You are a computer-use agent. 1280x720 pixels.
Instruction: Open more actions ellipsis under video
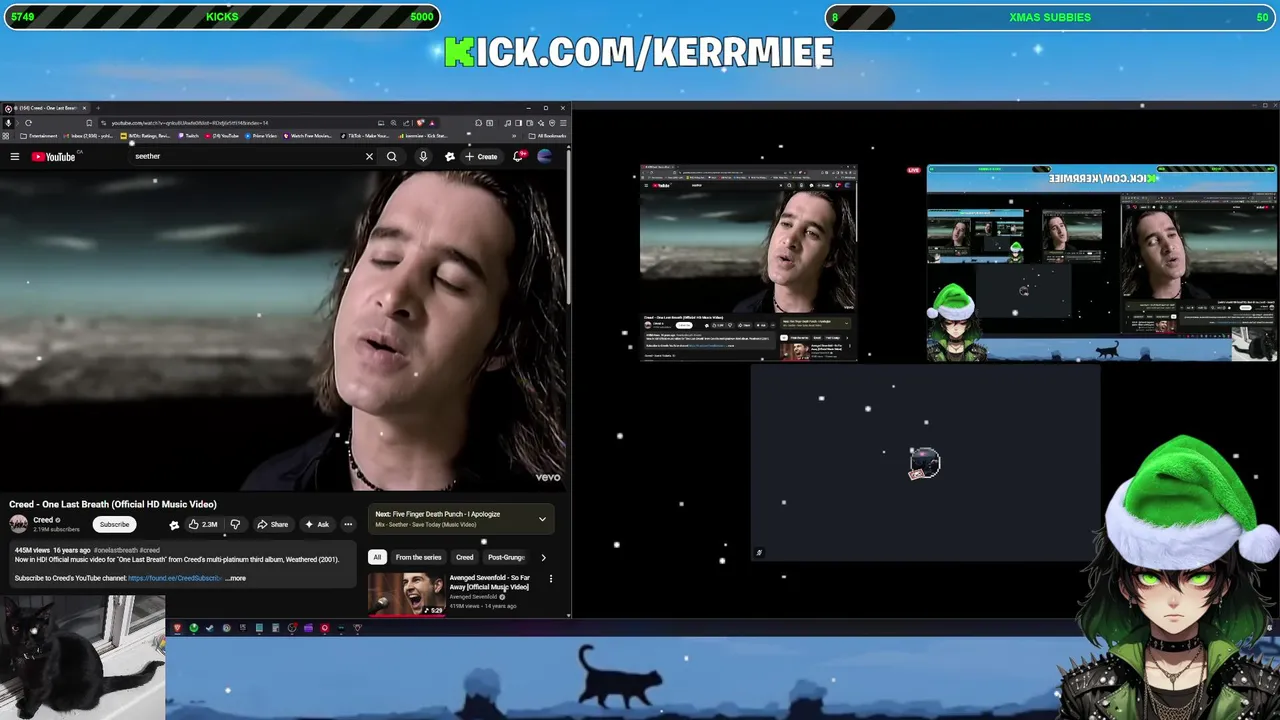pos(348,524)
